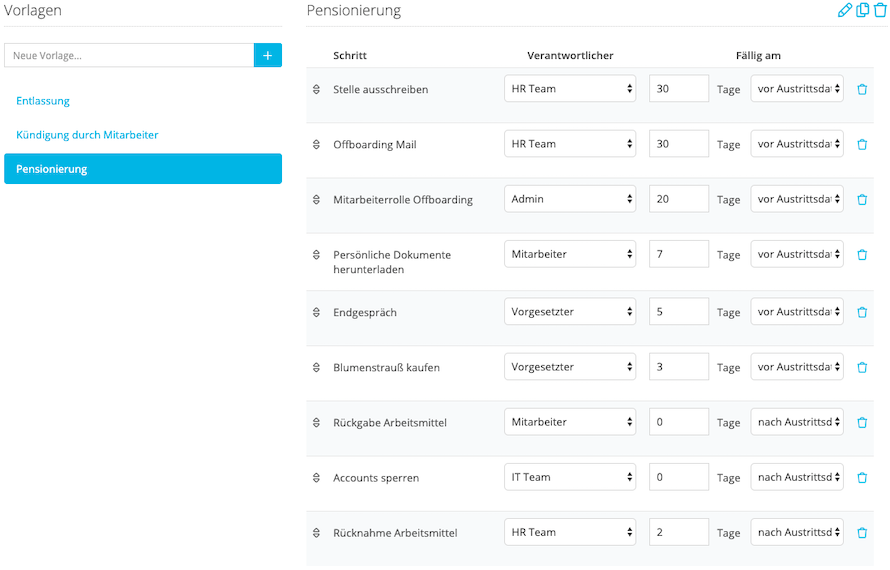This screenshot has height=570, width=890.
Task: Click reorder handle of Mitarbeiterrolle Offboarding
Action: [316, 199]
